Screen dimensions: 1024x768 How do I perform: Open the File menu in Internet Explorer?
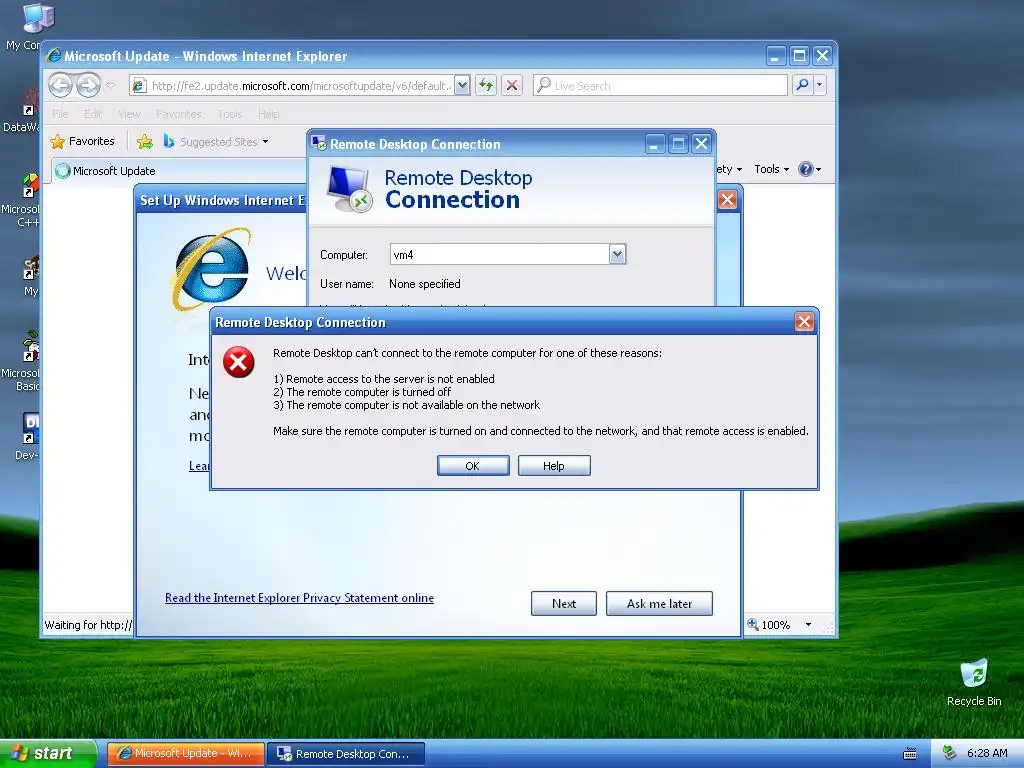[60, 114]
